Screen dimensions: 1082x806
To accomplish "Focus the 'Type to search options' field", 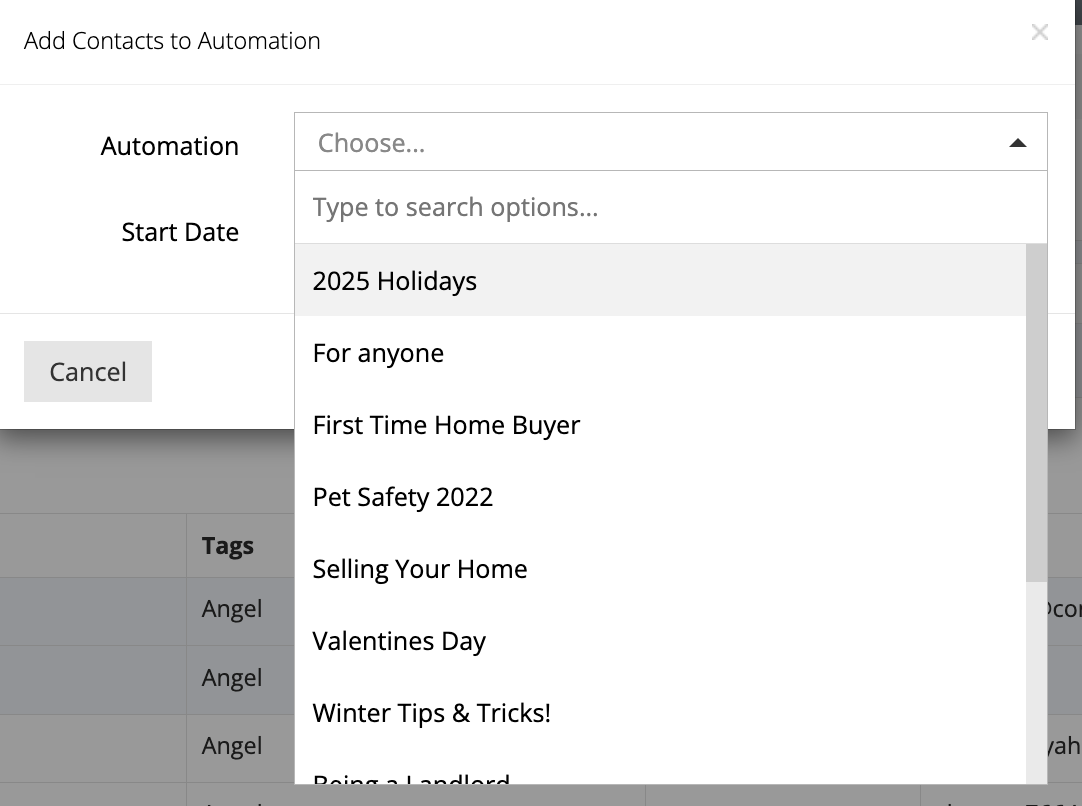I will coord(670,207).
